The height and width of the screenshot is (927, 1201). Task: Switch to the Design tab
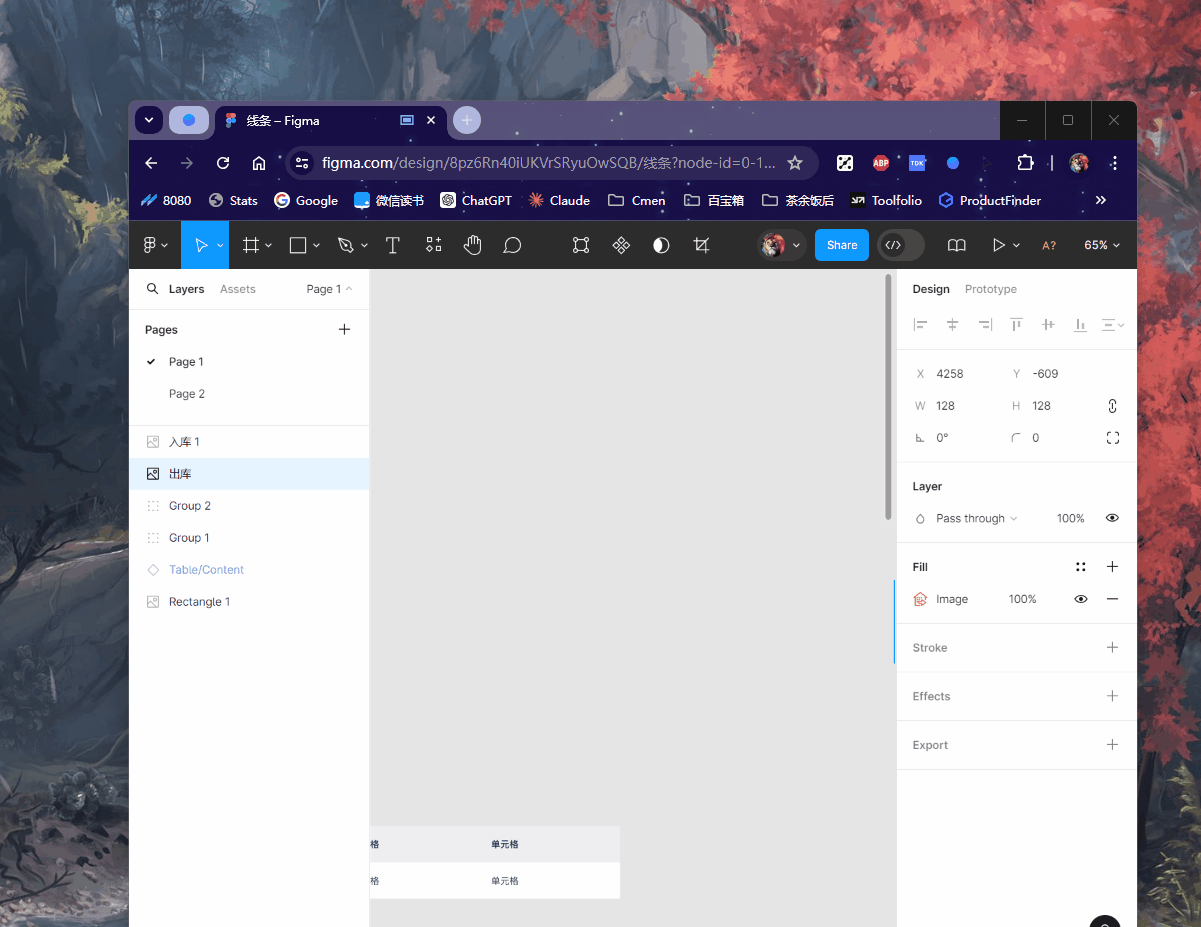coord(931,289)
